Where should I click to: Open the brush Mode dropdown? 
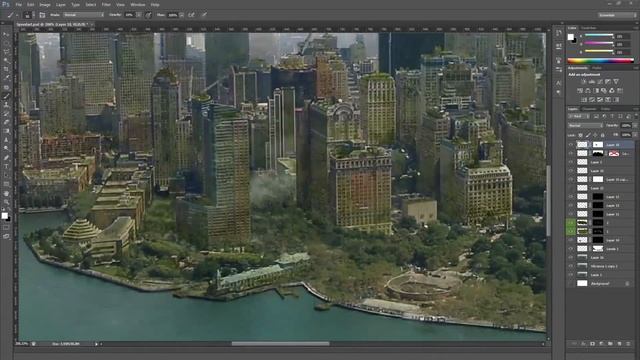pyautogui.click(x=84, y=15)
